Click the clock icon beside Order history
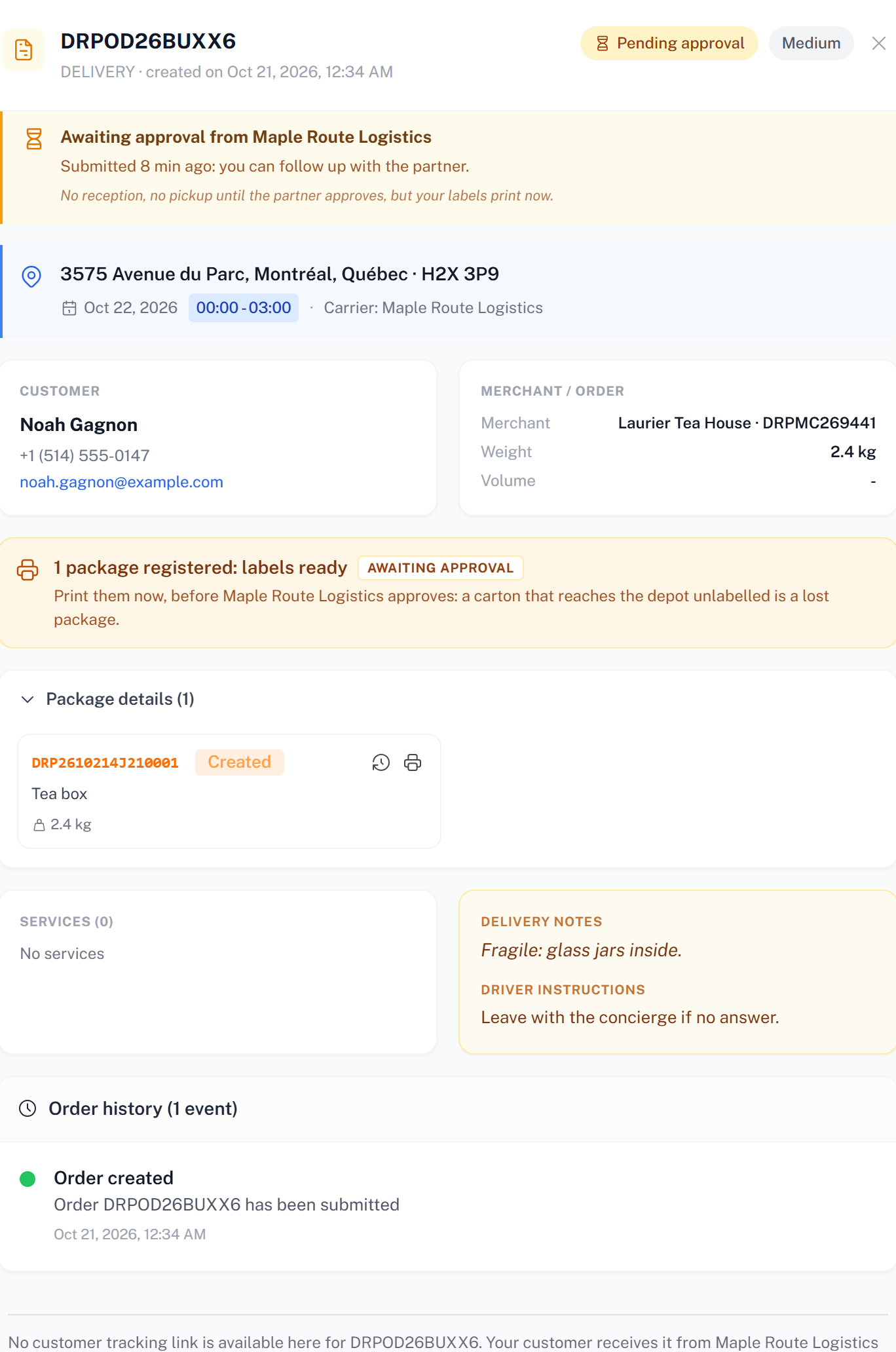The width and height of the screenshot is (896, 1352). tap(28, 1108)
